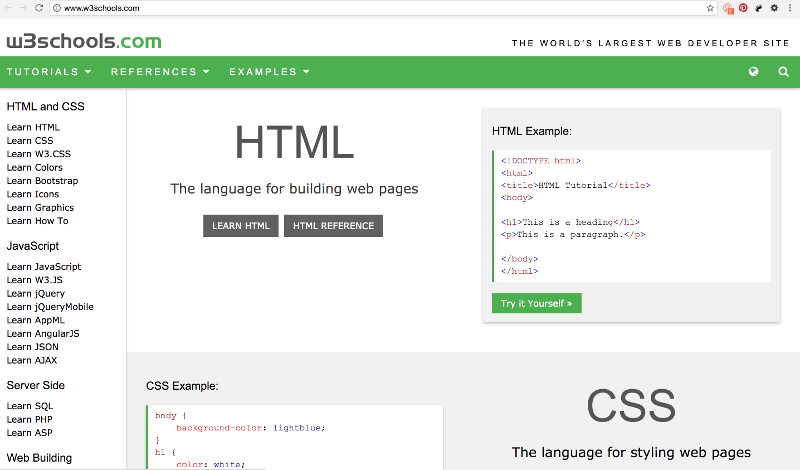Click the large HTML heading

pyautogui.click(x=294, y=142)
